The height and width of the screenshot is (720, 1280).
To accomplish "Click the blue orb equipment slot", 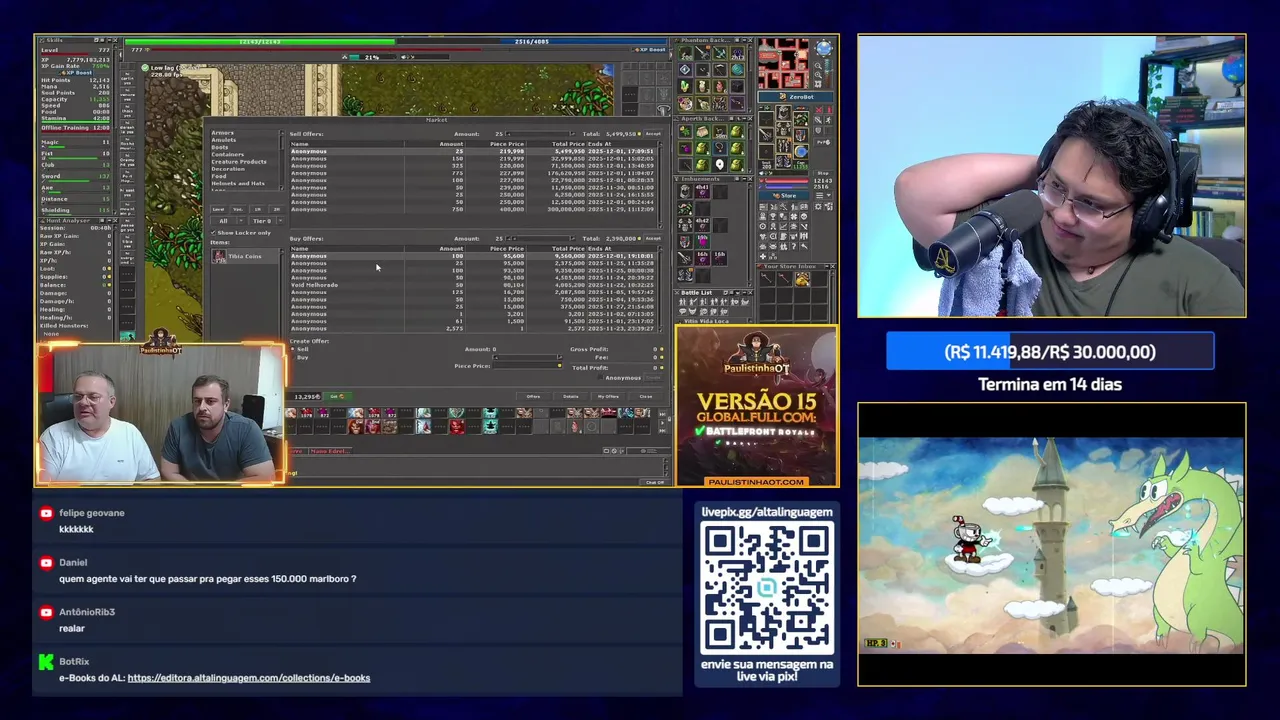I will [801, 152].
